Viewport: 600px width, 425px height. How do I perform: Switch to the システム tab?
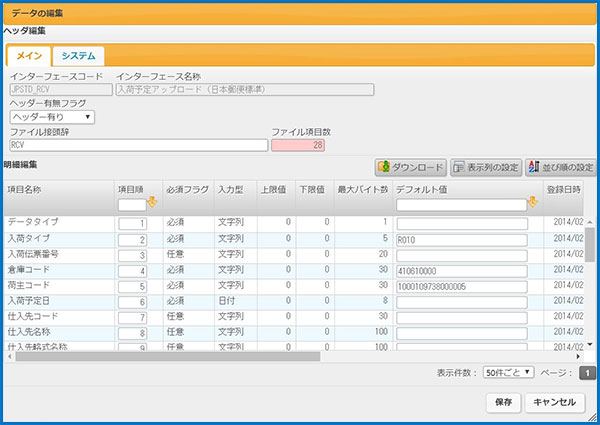(78, 56)
